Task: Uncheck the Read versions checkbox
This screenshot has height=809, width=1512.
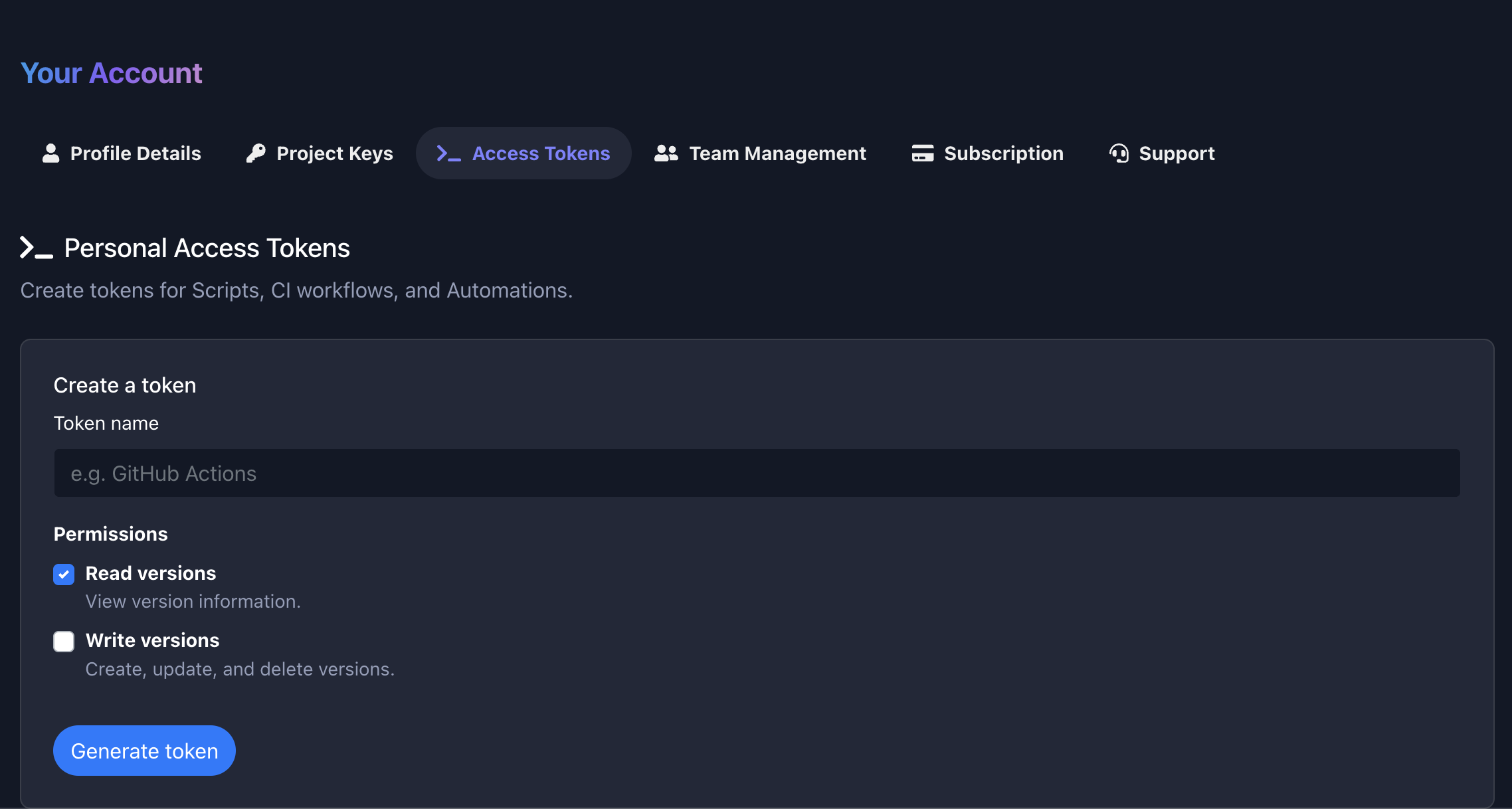Action: pos(64,575)
